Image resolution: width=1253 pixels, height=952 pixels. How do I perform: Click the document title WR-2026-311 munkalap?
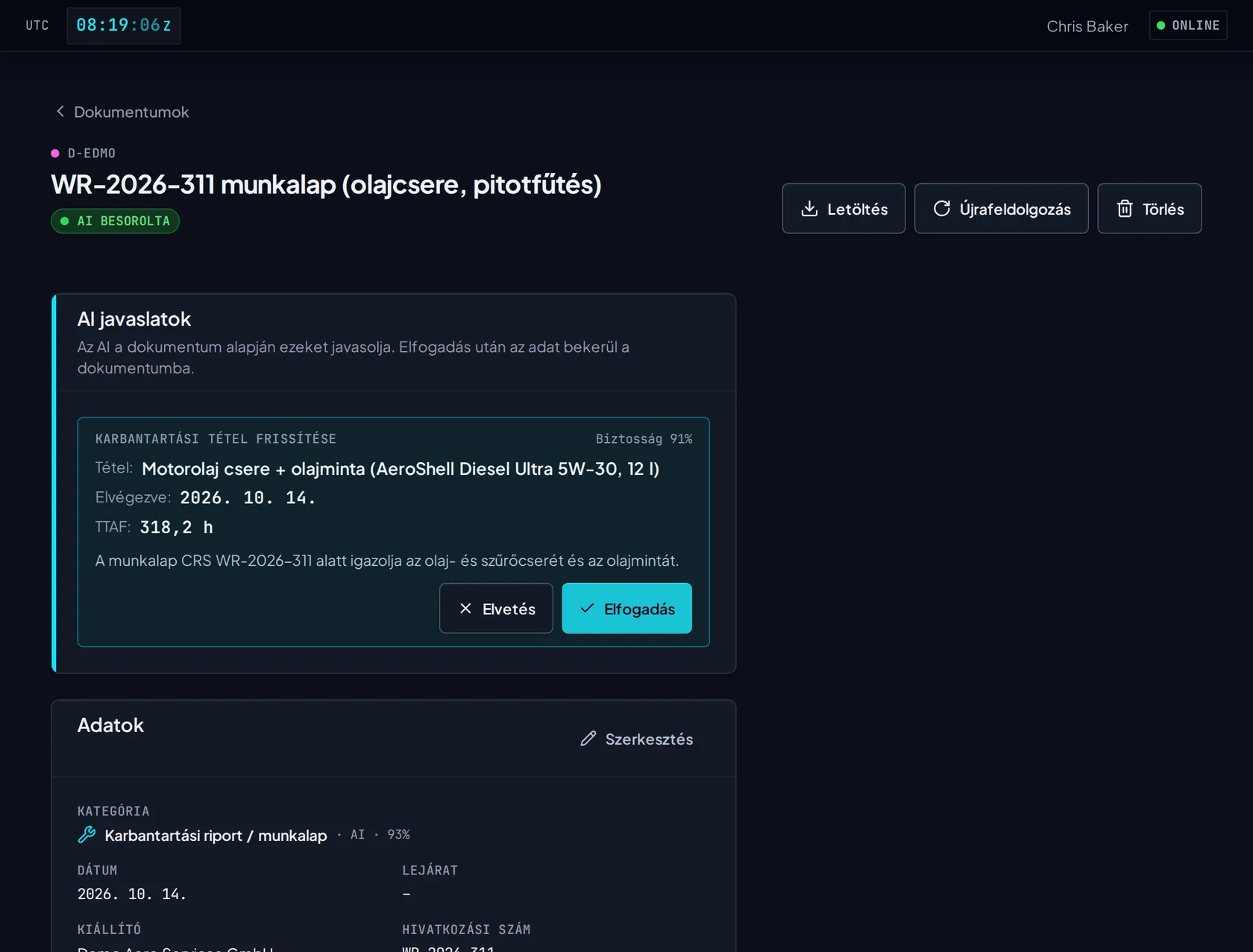[326, 184]
